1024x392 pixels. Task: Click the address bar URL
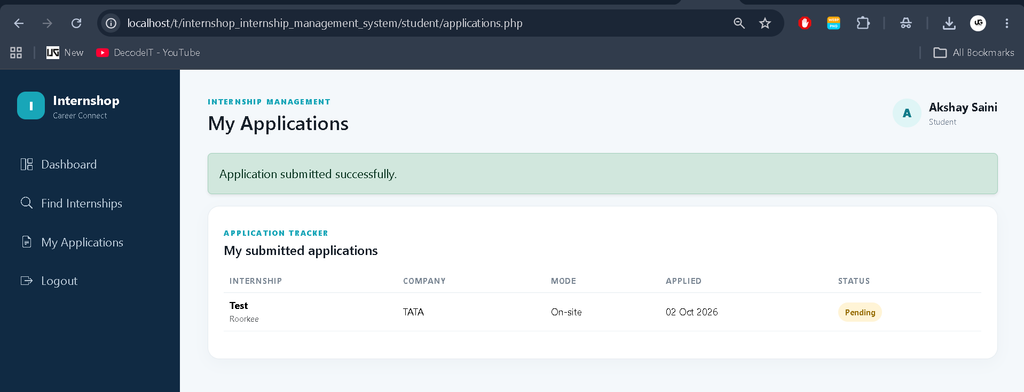pyautogui.click(x=325, y=24)
